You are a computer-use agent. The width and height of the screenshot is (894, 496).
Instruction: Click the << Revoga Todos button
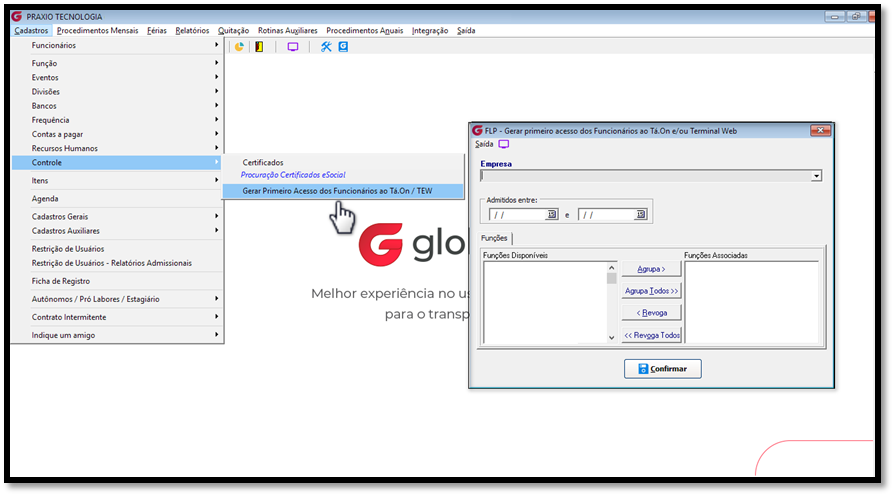click(651, 335)
